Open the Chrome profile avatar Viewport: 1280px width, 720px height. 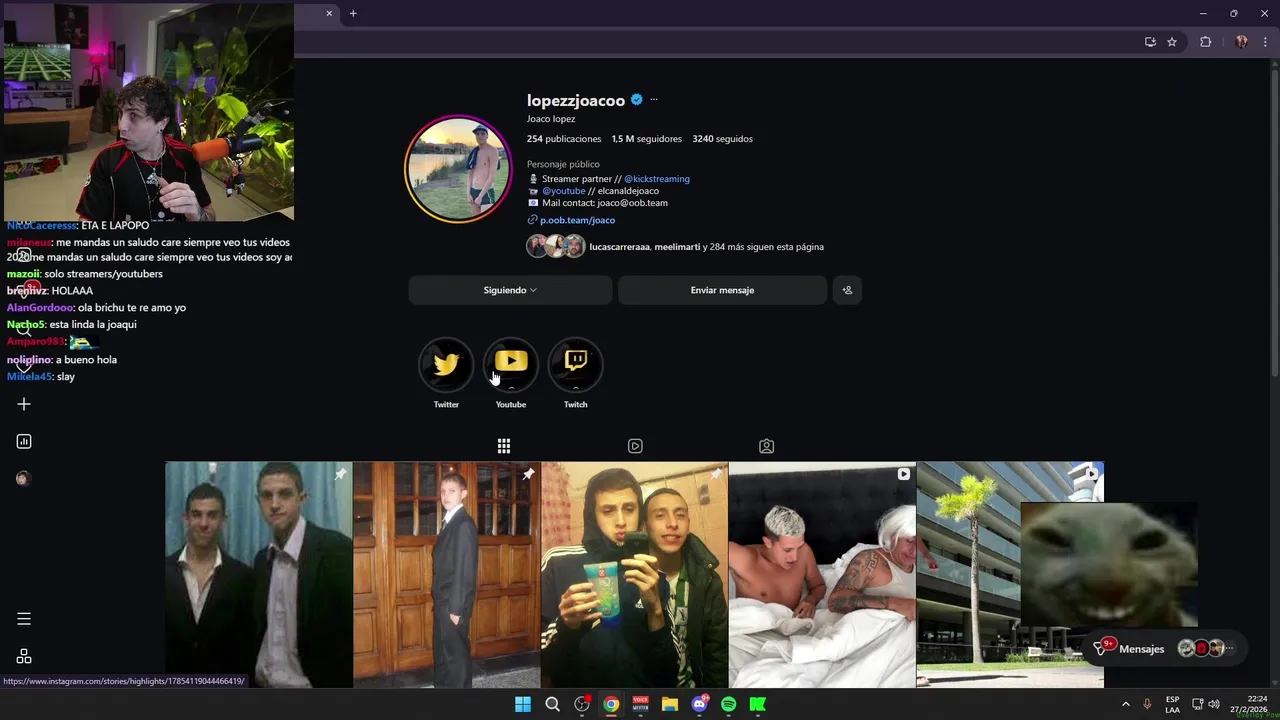[x=1241, y=42]
